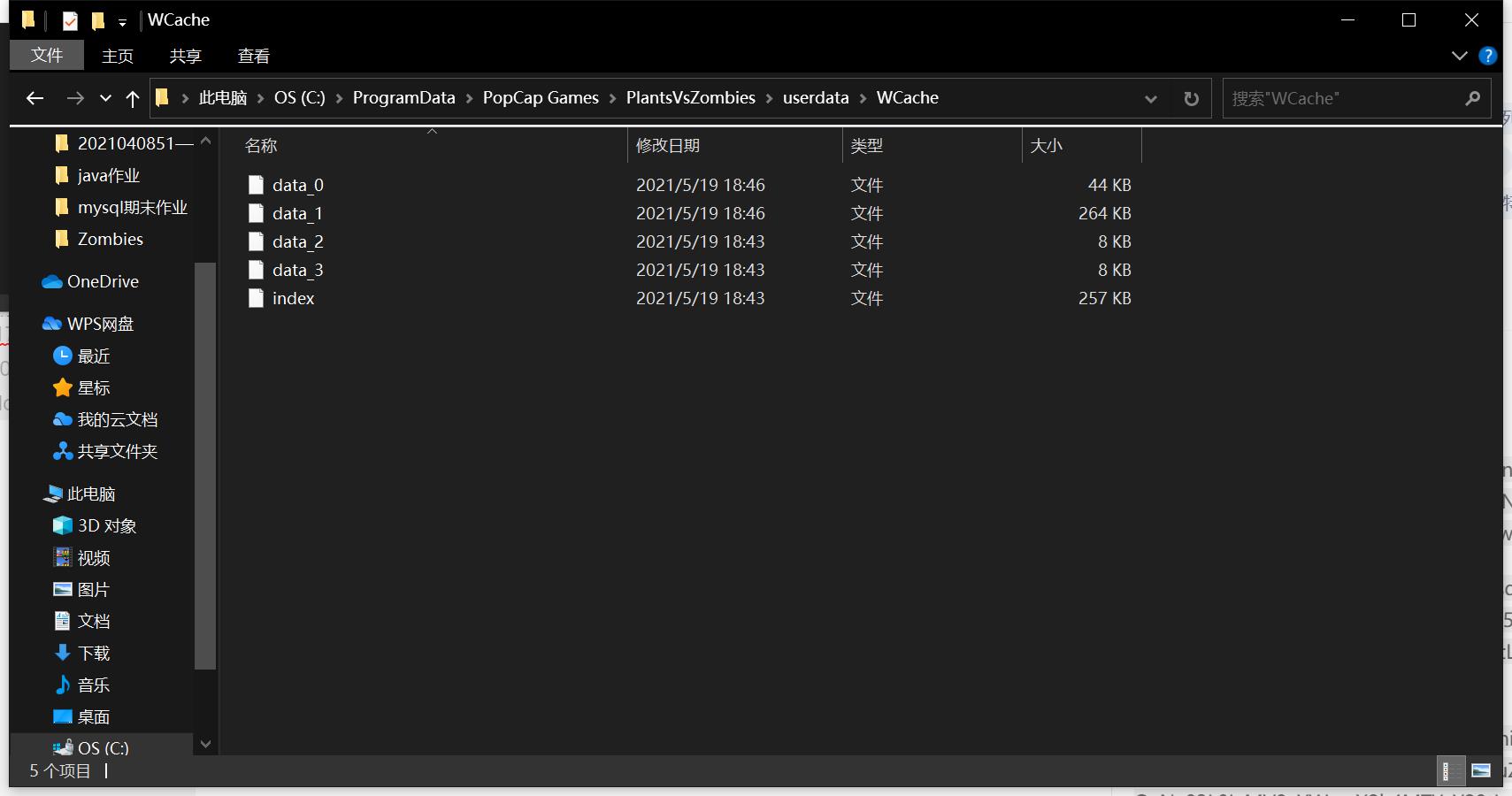Switch to details view layout icon
The width and height of the screenshot is (1512, 796).
point(1451,770)
